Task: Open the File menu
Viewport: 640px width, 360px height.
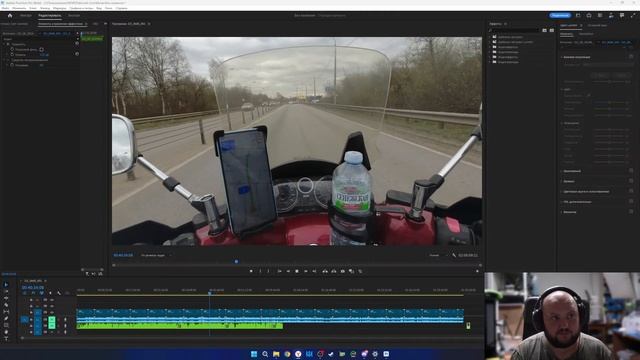Action: [x=5, y=8]
